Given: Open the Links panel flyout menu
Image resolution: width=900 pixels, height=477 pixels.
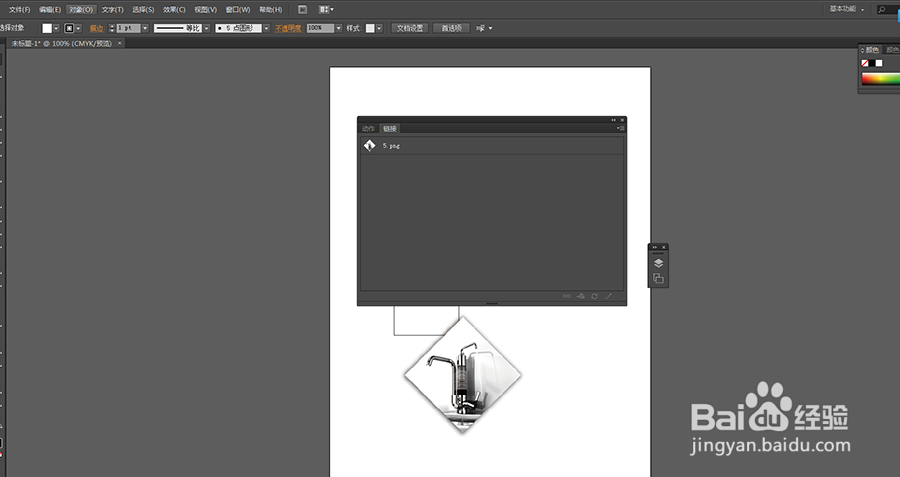Looking at the screenshot, I should pyautogui.click(x=621, y=128).
